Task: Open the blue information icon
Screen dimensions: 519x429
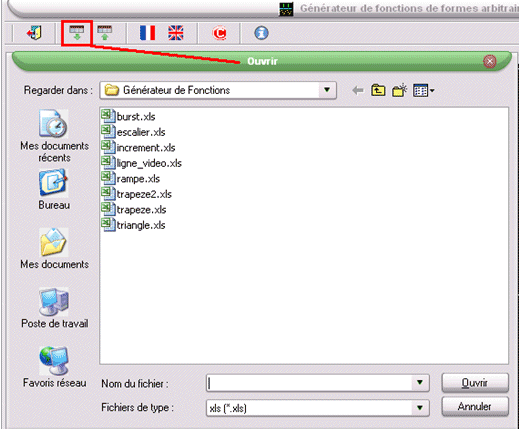Action: tap(261, 33)
